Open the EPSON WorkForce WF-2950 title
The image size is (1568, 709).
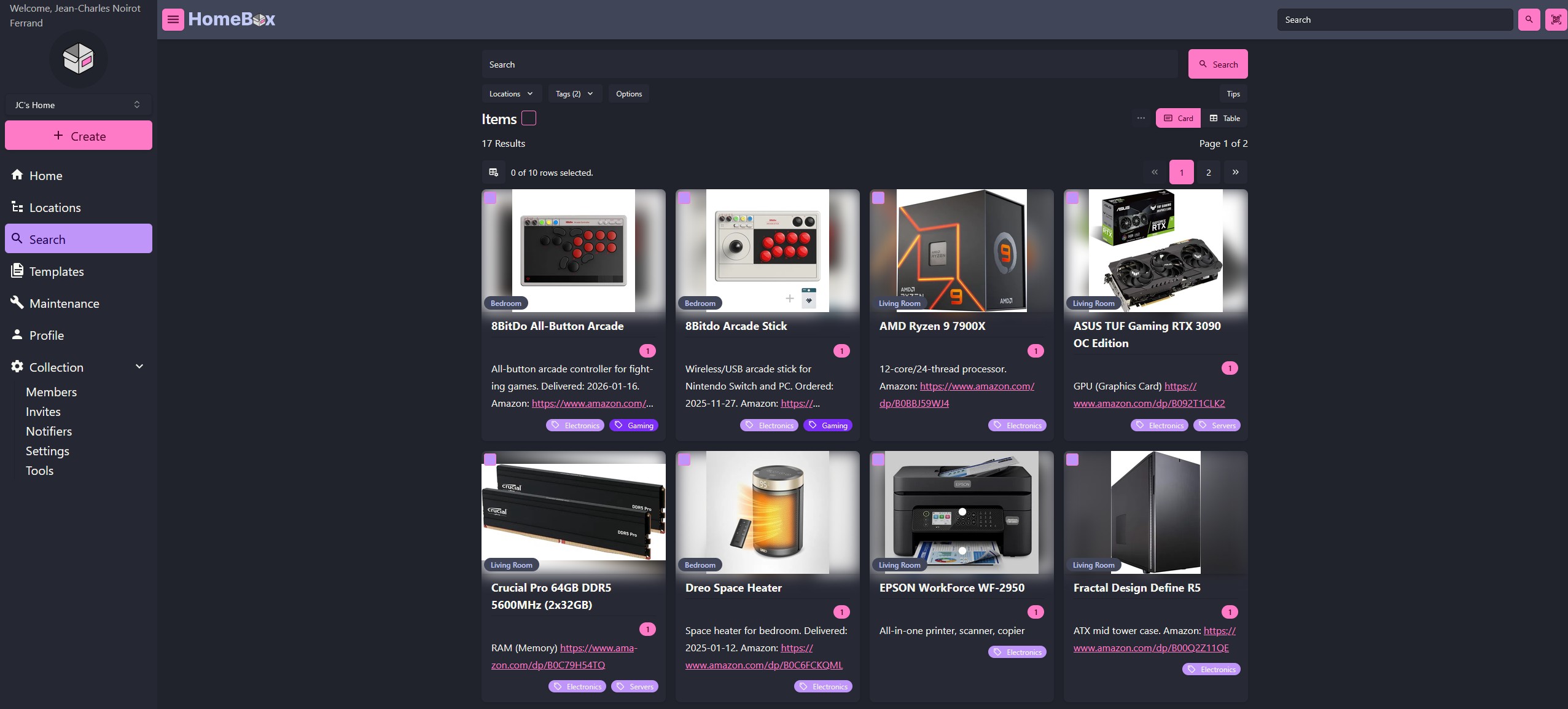(x=951, y=587)
